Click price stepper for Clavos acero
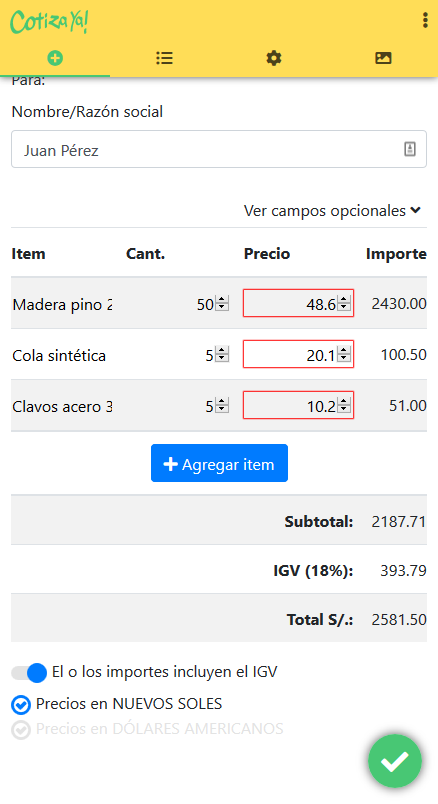The image size is (438, 804). (344, 405)
